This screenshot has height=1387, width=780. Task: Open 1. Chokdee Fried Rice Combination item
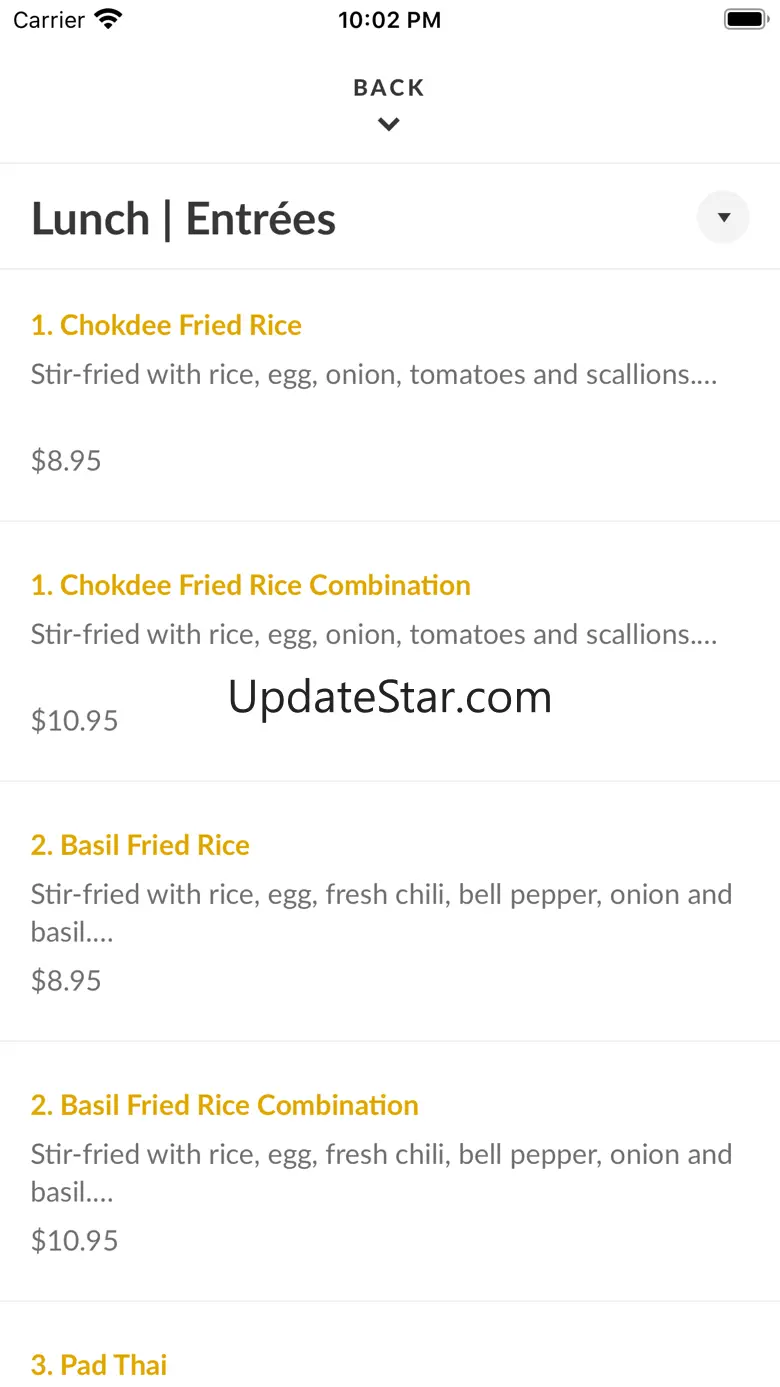[250, 585]
